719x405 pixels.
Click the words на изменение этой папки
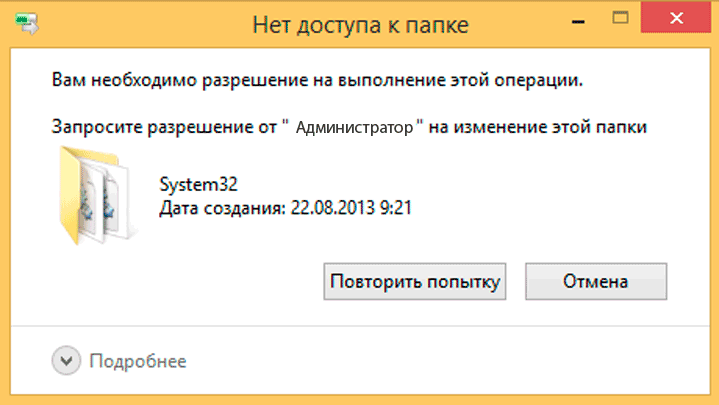tap(537, 128)
